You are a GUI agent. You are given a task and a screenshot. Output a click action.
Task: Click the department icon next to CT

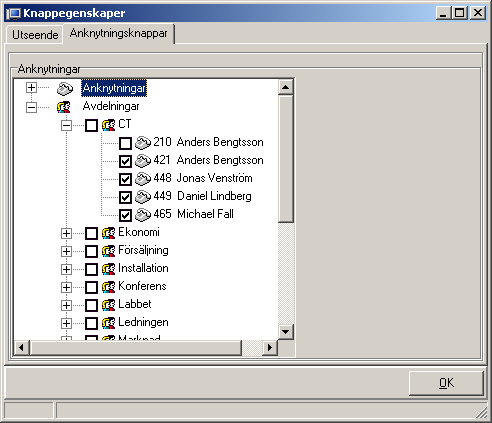pyautogui.click(x=109, y=125)
